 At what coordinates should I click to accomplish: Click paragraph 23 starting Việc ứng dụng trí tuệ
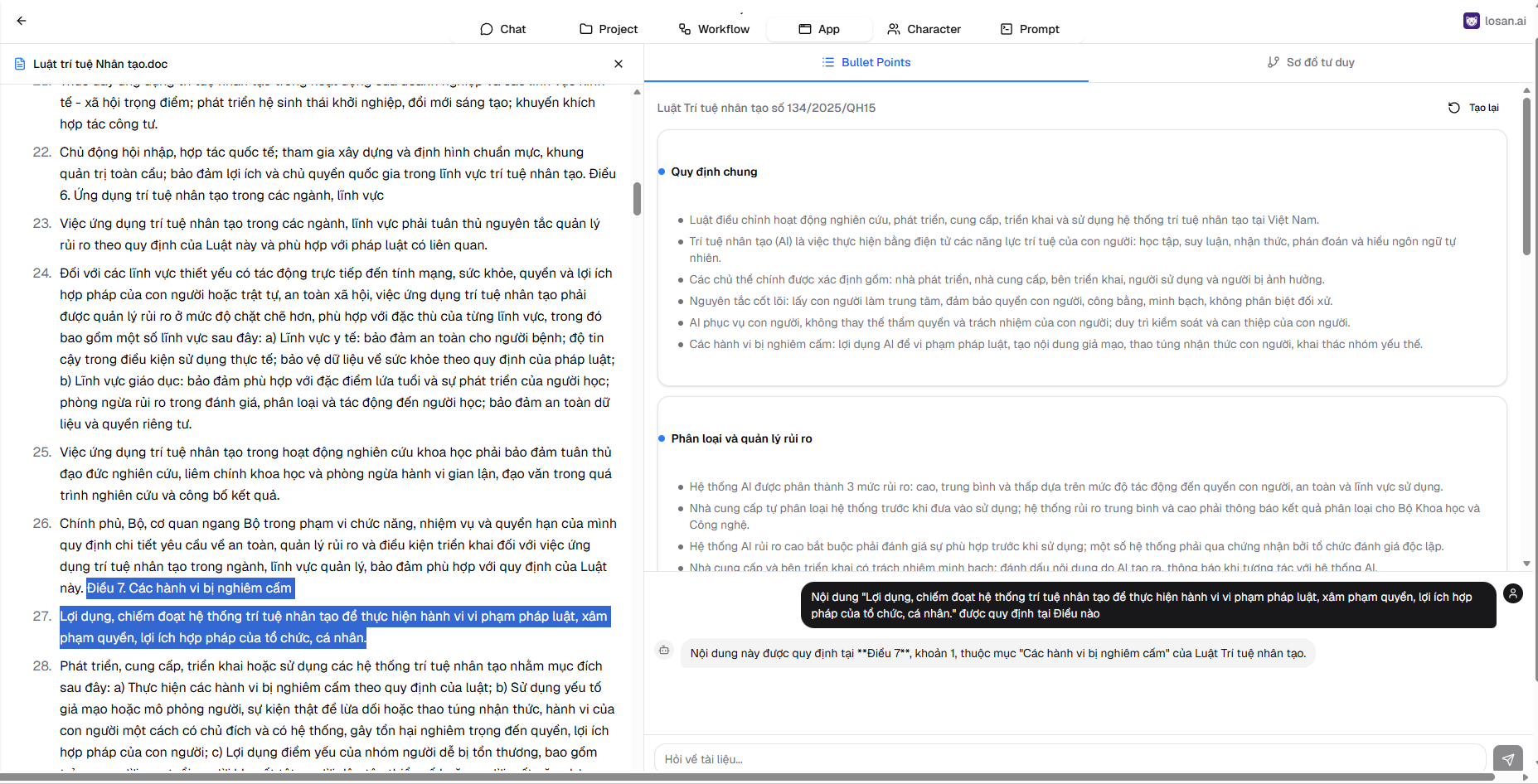(x=330, y=235)
